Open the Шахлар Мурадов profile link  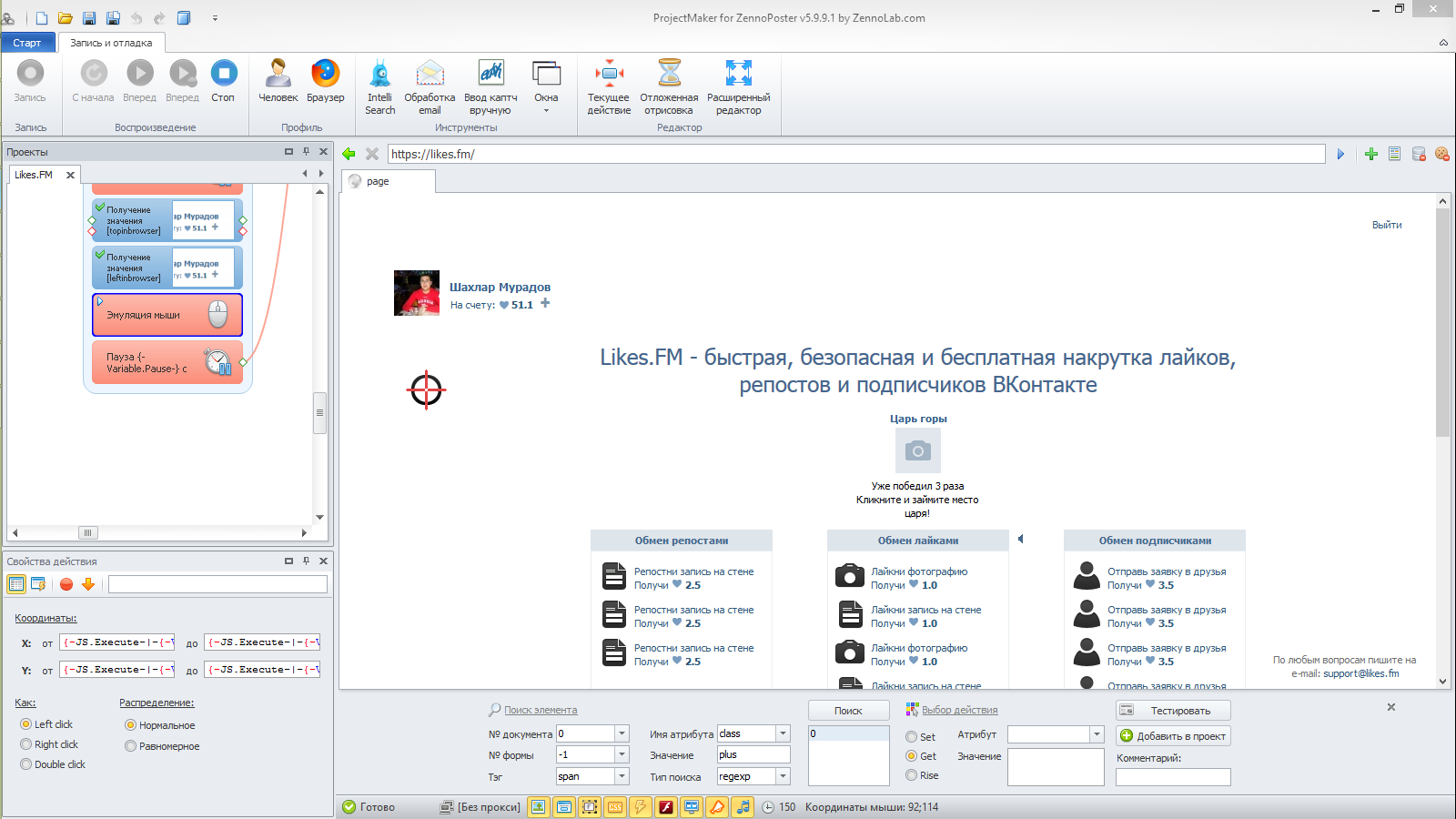point(500,287)
